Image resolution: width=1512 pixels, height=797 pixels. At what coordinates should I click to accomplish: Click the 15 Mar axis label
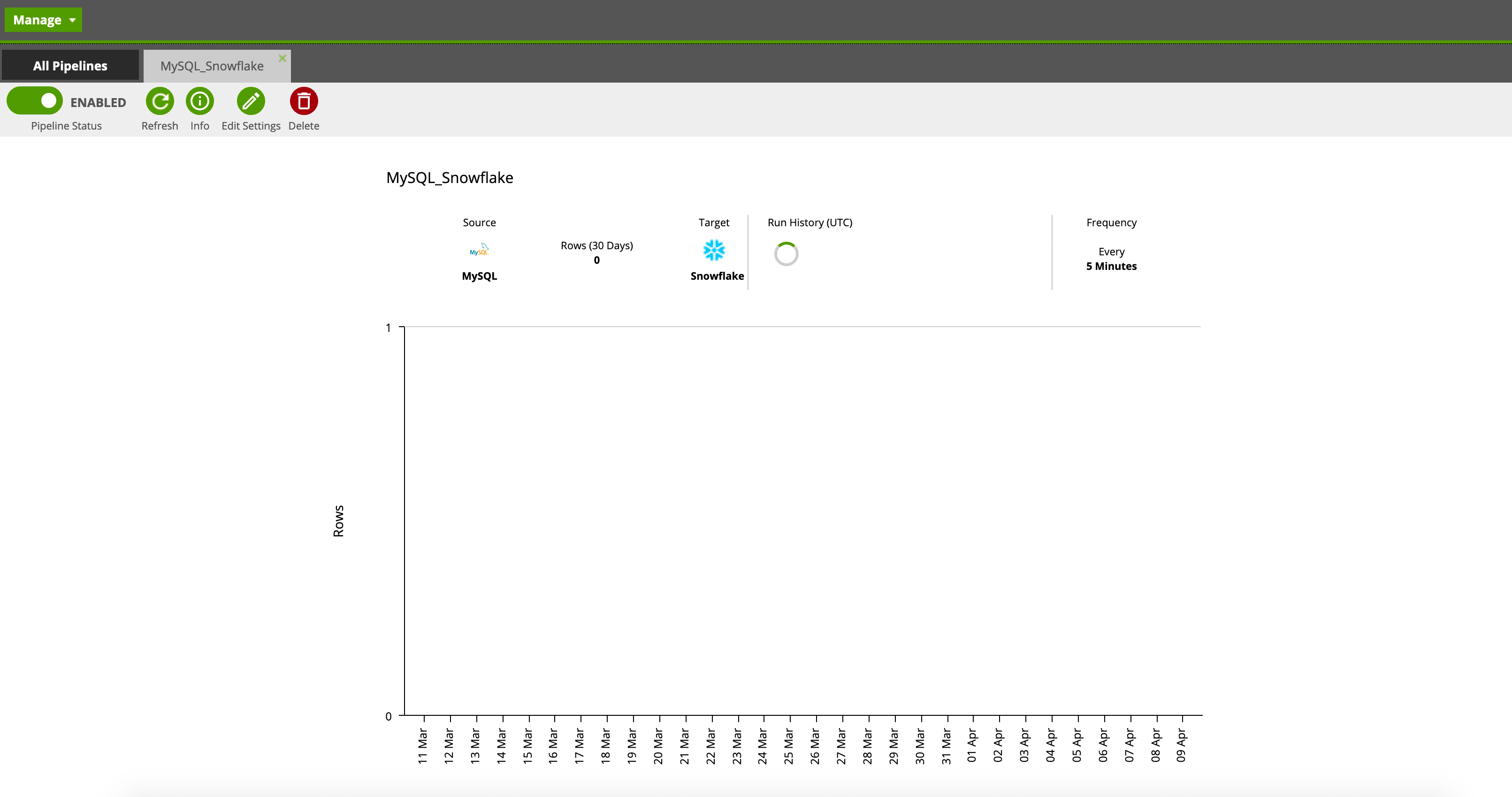coord(527,746)
